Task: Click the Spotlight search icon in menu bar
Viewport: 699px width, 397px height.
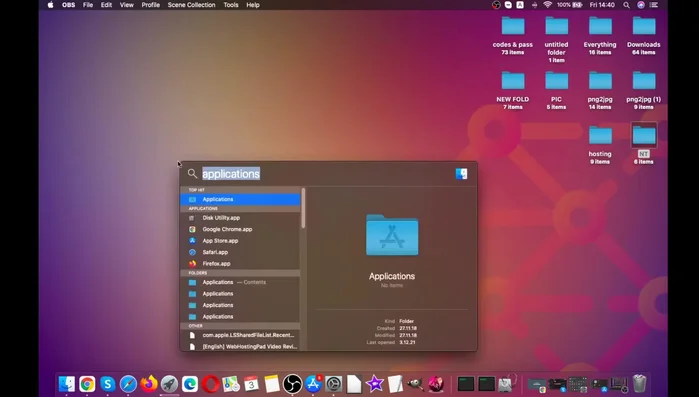Action: tap(626, 5)
